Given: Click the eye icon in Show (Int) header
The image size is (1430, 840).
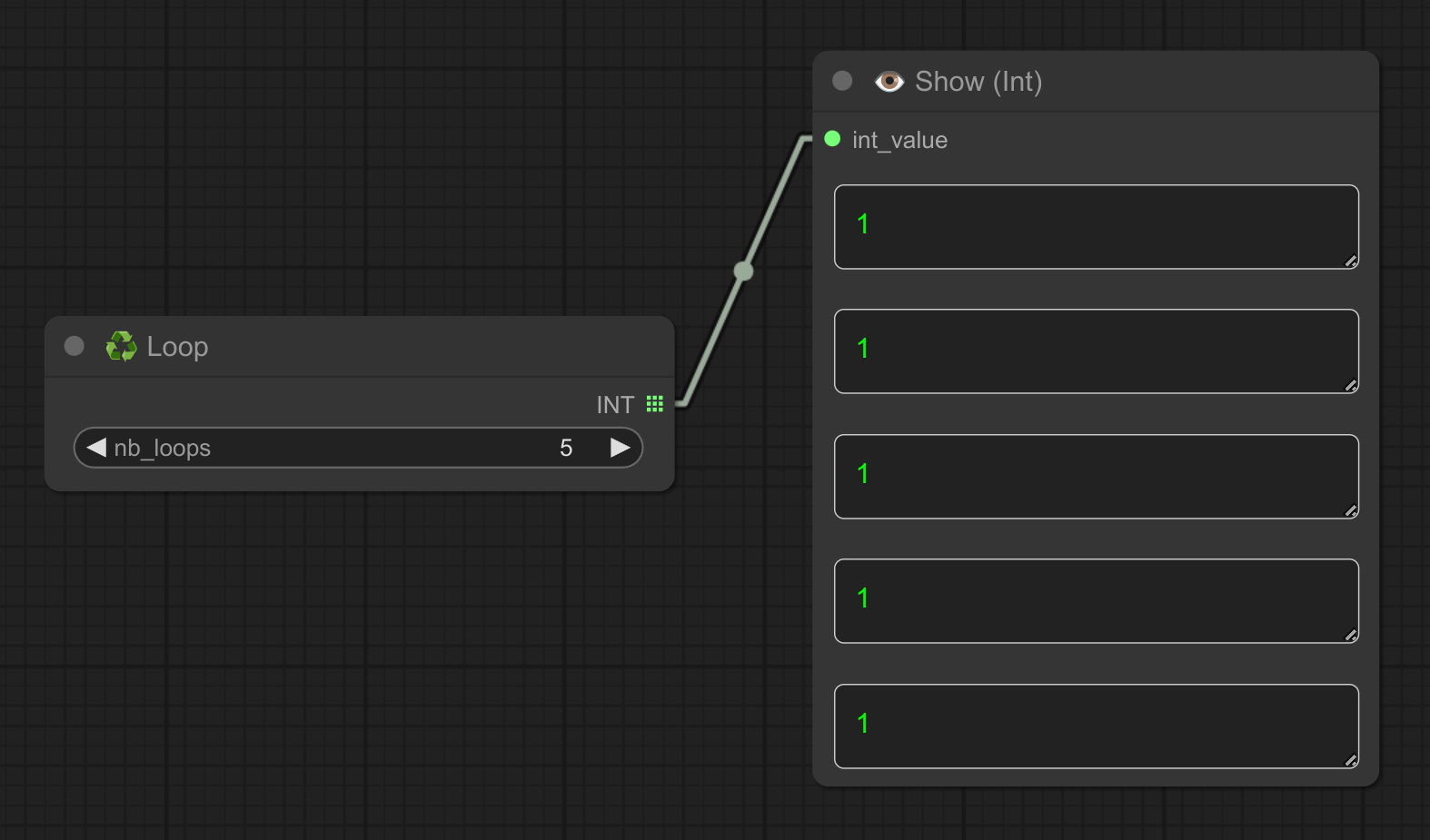Looking at the screenshot, I should (x=889, y=82).
